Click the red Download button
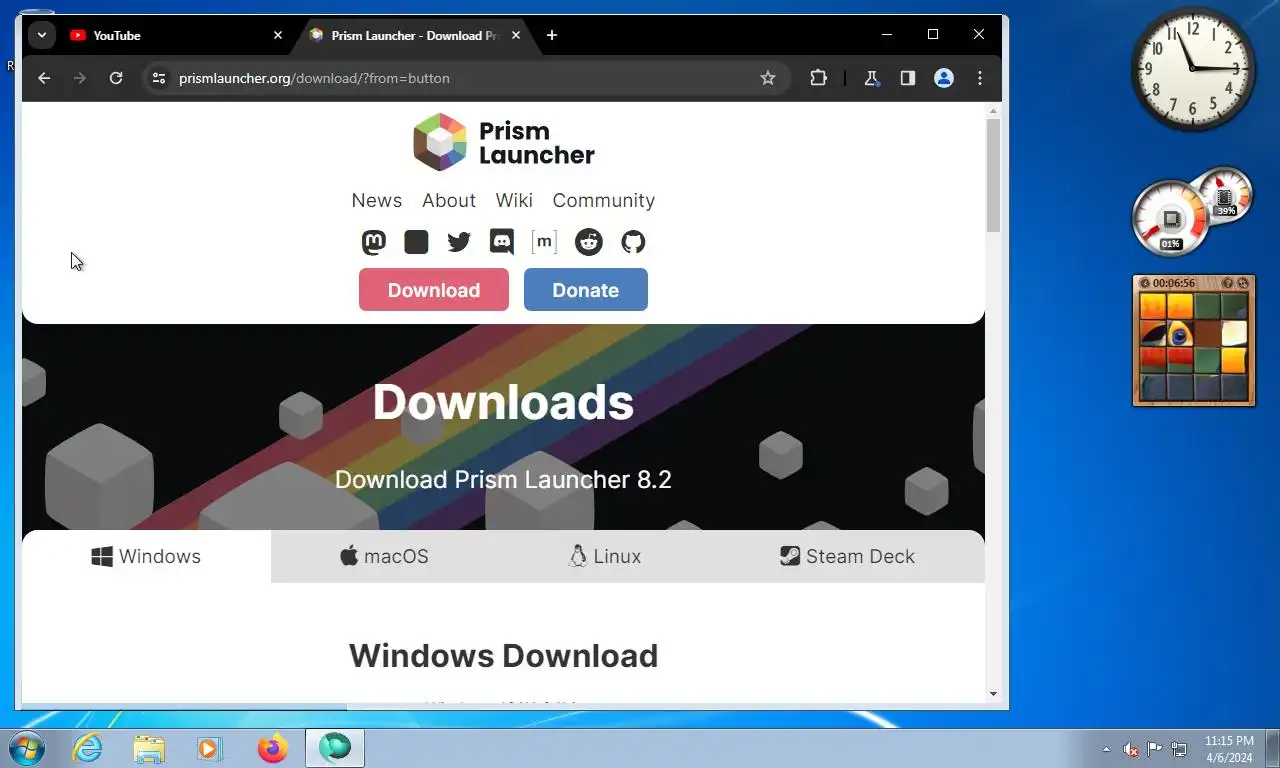This screenshot has height=768, width=1280. click(434, 290)
